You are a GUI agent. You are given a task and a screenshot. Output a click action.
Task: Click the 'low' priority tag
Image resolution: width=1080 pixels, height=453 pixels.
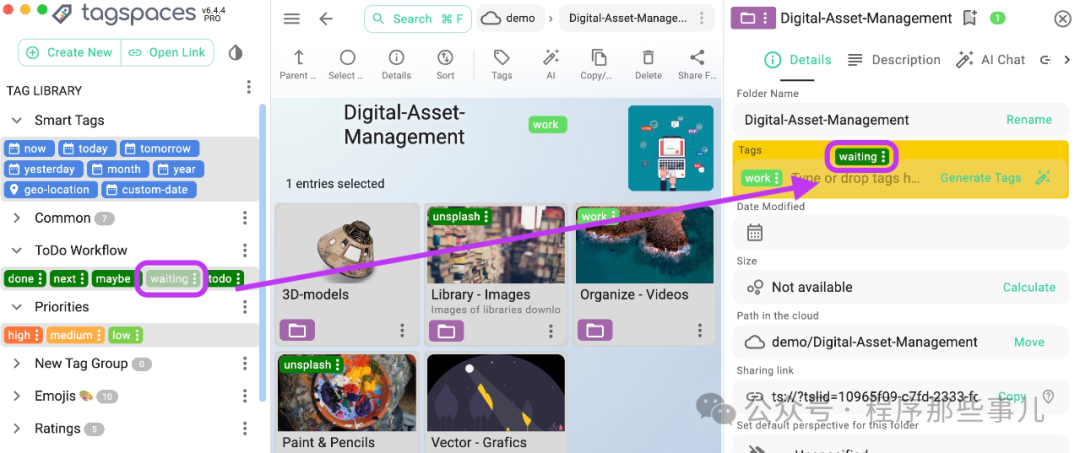(x=125, y=335)
